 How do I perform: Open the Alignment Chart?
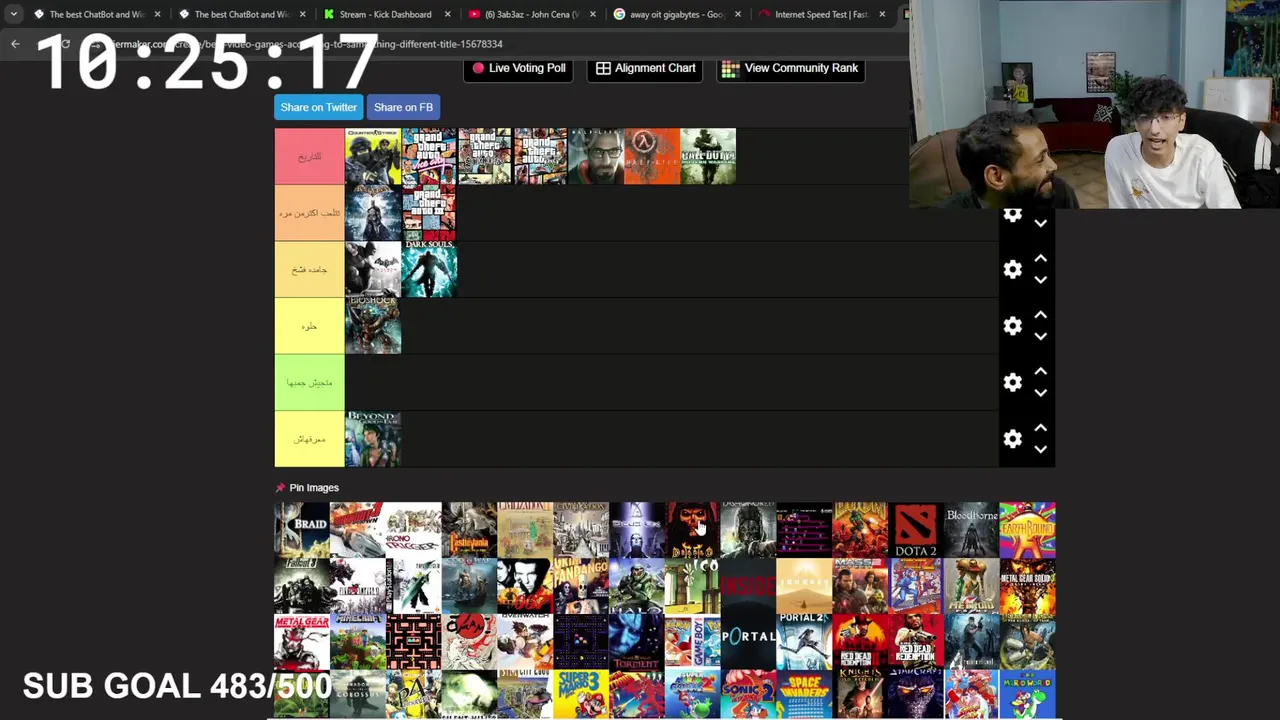pyautogui.click(x=645, y=68)
